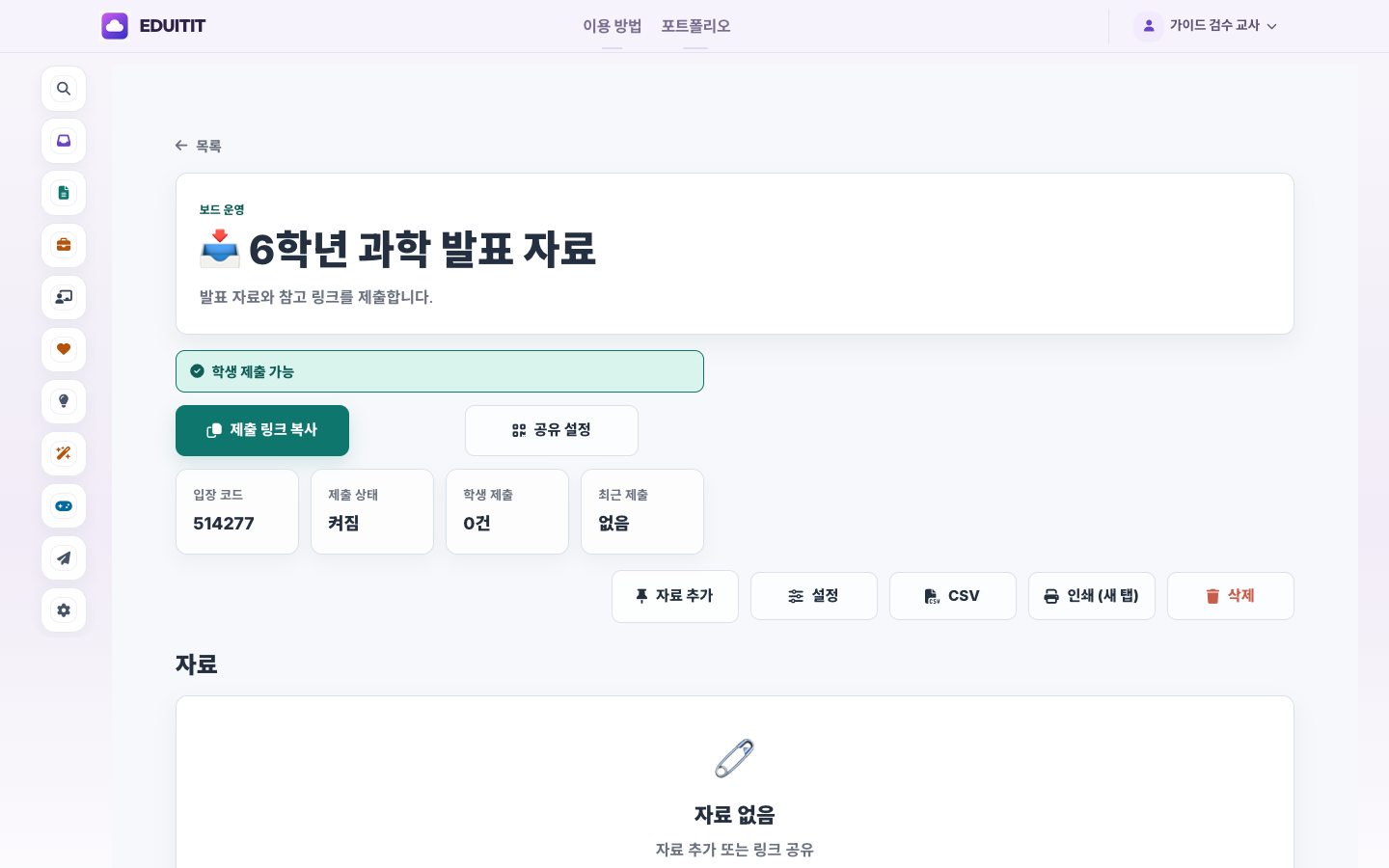Viewport: 1389px width, 868px height.
Task: Click the 학생 제출 0건 card
Action: (x=507, y=511)
